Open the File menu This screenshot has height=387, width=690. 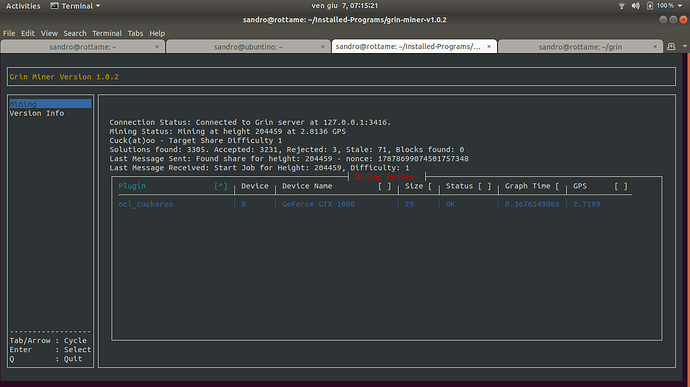(x=9, y=33)
